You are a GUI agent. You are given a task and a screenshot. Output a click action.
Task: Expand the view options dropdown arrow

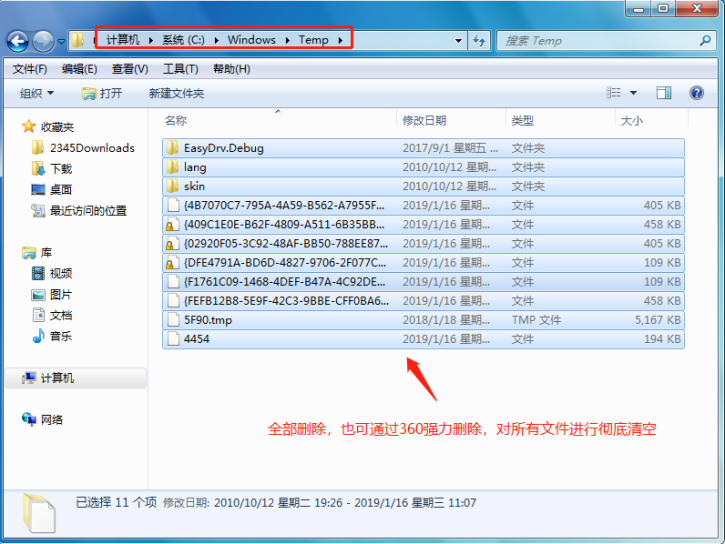[633, 93]
